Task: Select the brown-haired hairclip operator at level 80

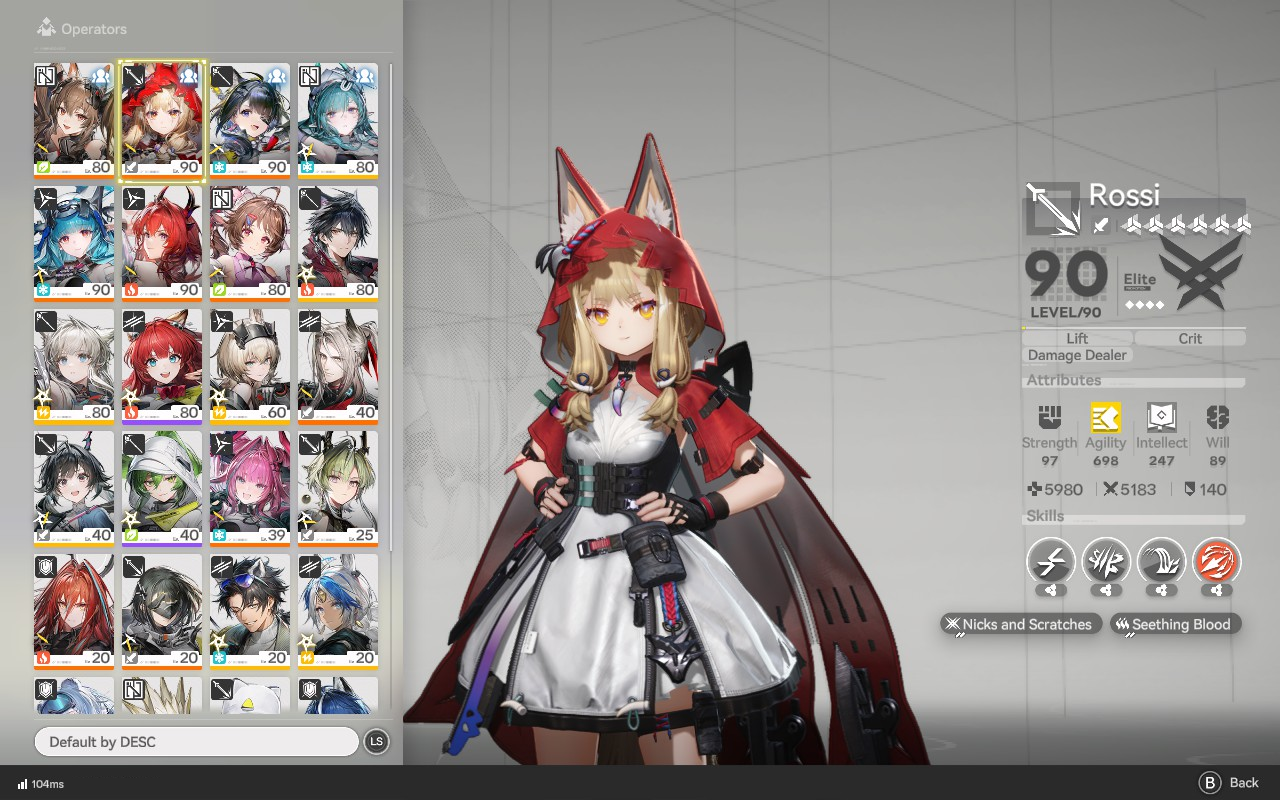Action: click(250, 244)
